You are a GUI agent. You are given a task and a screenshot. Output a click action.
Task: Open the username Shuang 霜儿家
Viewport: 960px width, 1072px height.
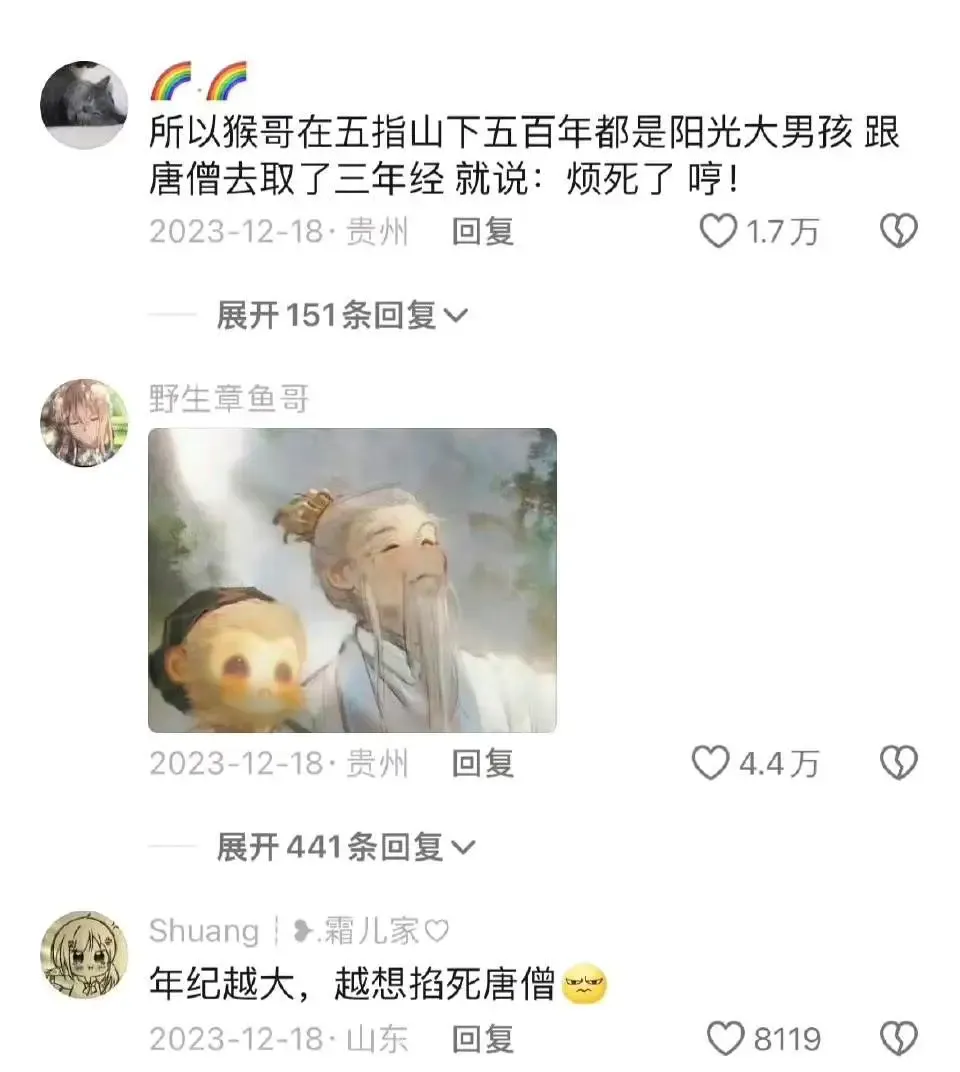pos(299,930)
